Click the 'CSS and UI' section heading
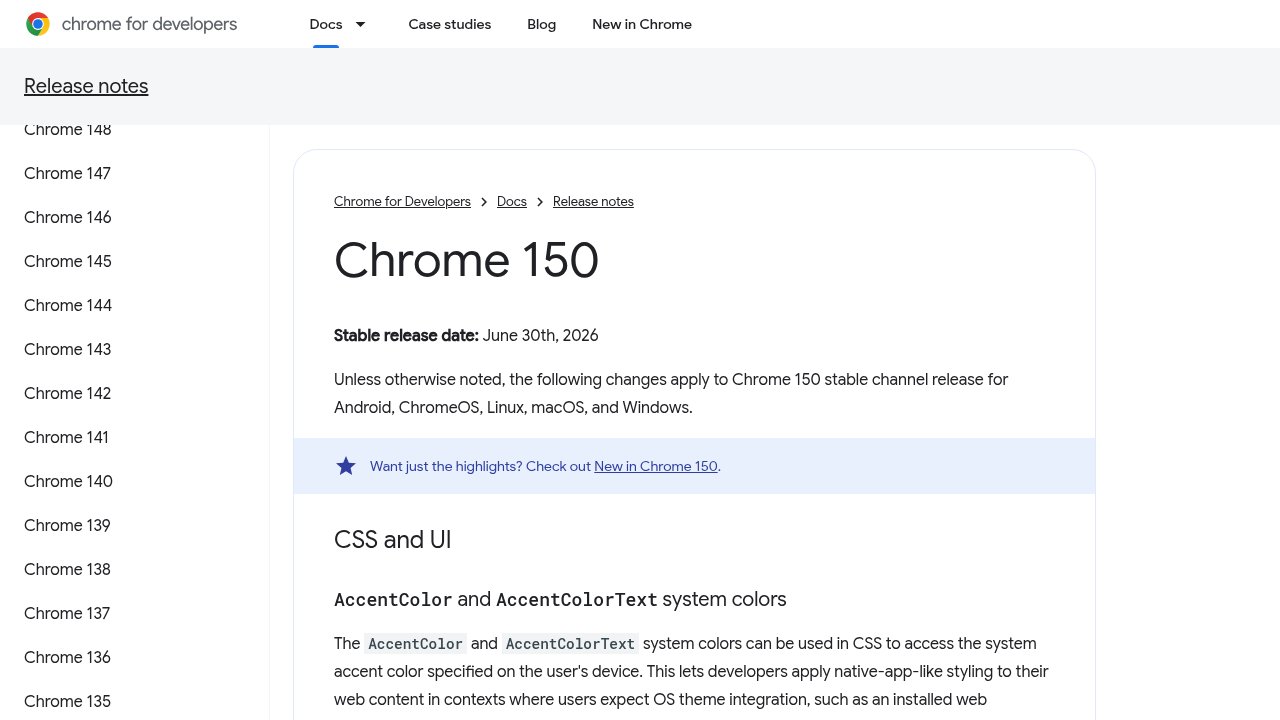 pyautogui.click(x=393, y=540)
